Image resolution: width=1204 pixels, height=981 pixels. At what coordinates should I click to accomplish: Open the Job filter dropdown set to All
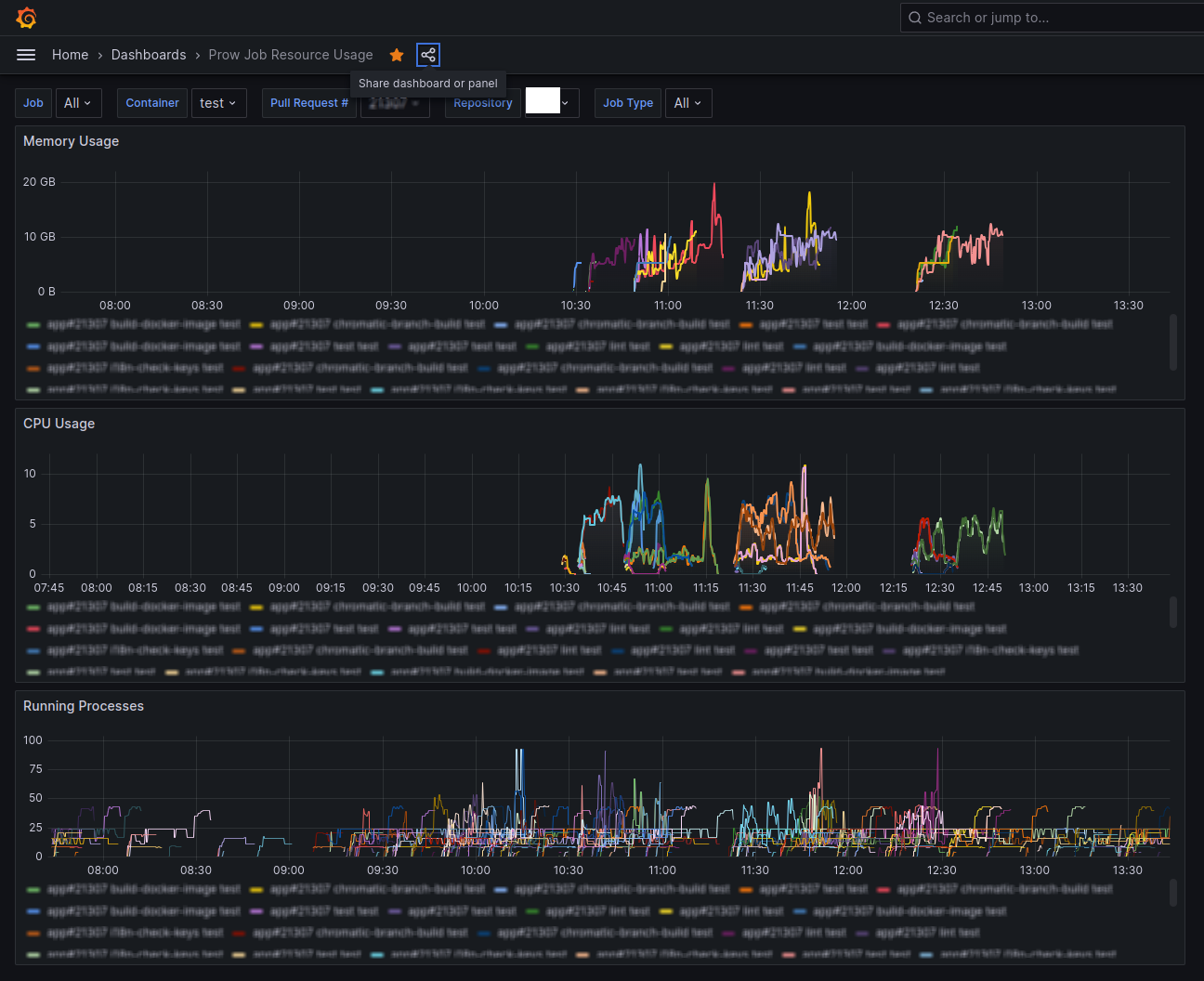pyautogui.click(x=78, y=103)
